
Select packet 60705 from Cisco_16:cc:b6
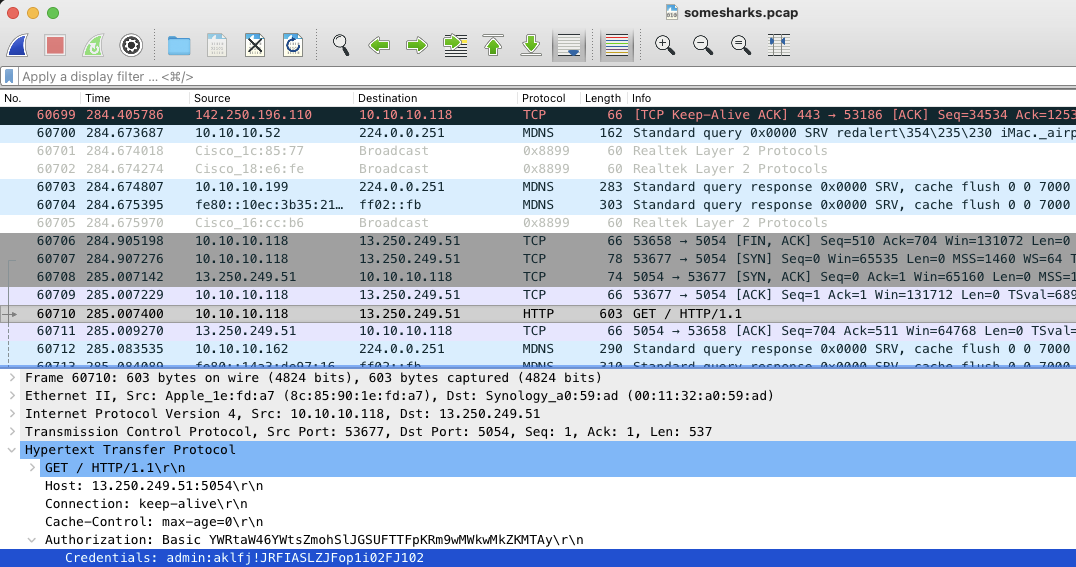(x=538, y=222)
